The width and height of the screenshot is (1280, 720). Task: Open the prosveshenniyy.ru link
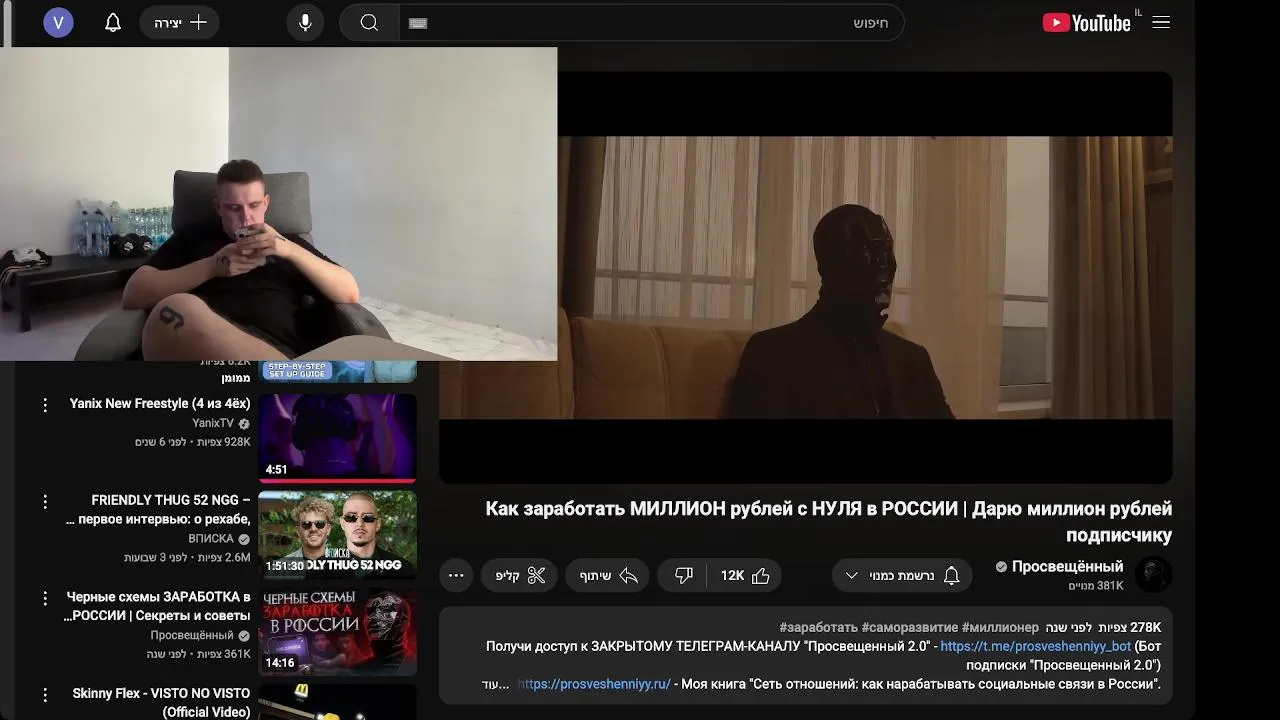tap(594, 684)
